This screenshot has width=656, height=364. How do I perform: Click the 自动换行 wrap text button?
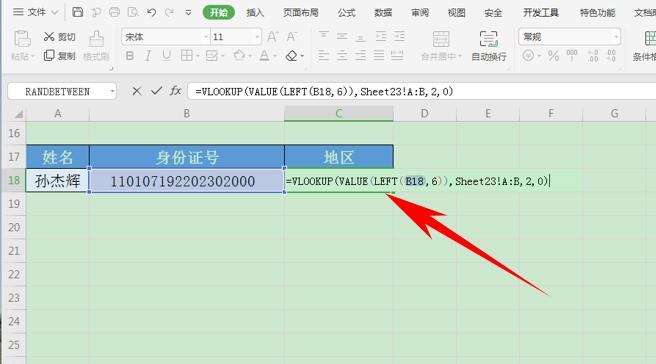coord(489,46)
